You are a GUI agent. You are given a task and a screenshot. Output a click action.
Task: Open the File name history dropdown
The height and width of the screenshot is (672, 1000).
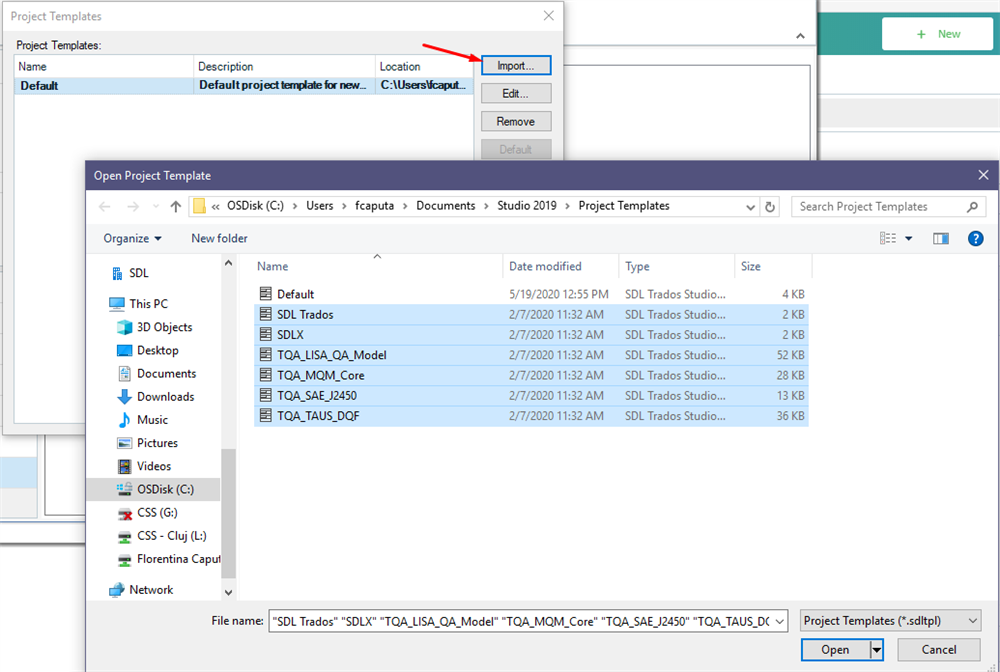(780, 621)
